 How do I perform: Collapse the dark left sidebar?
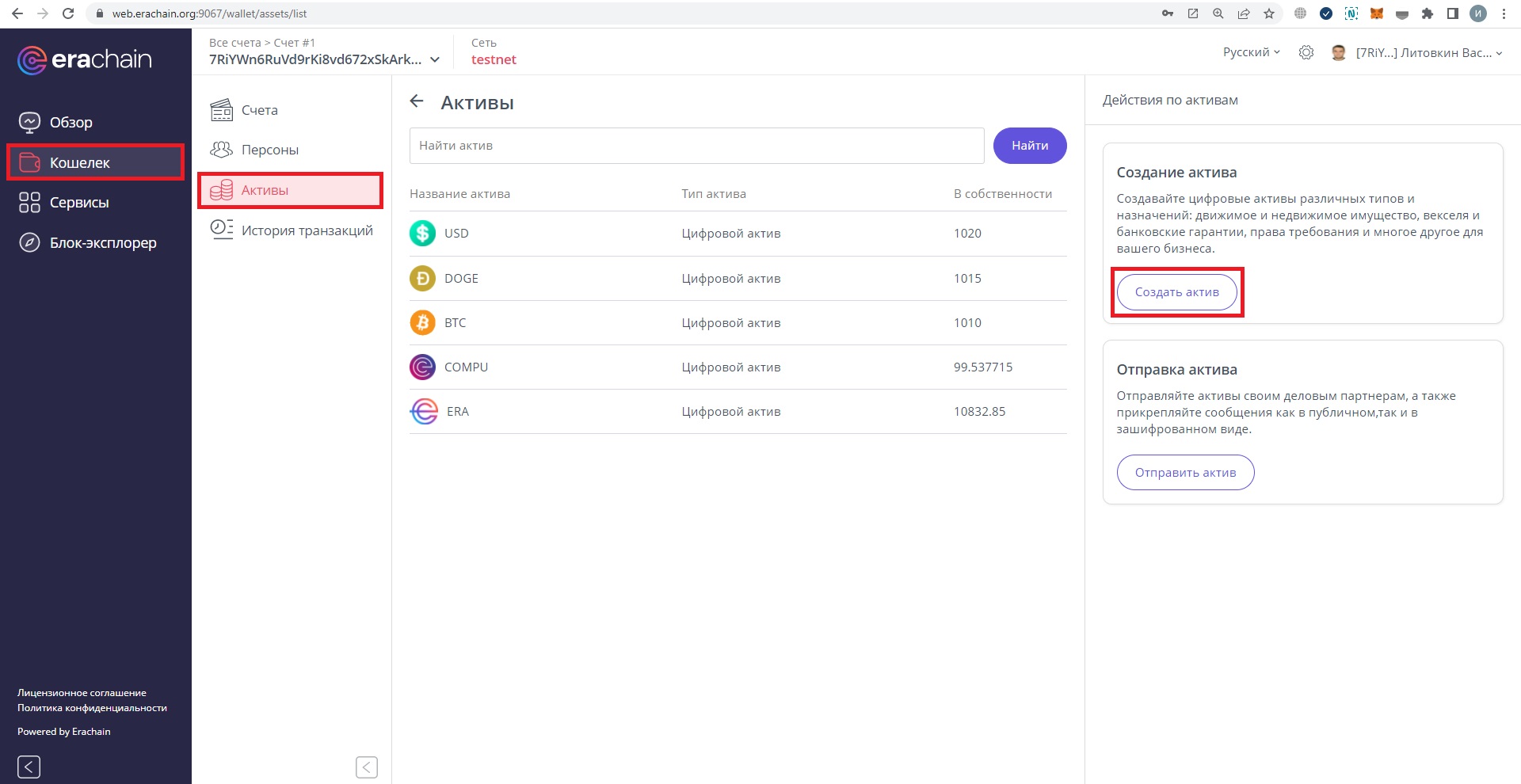tap(29, 766)
